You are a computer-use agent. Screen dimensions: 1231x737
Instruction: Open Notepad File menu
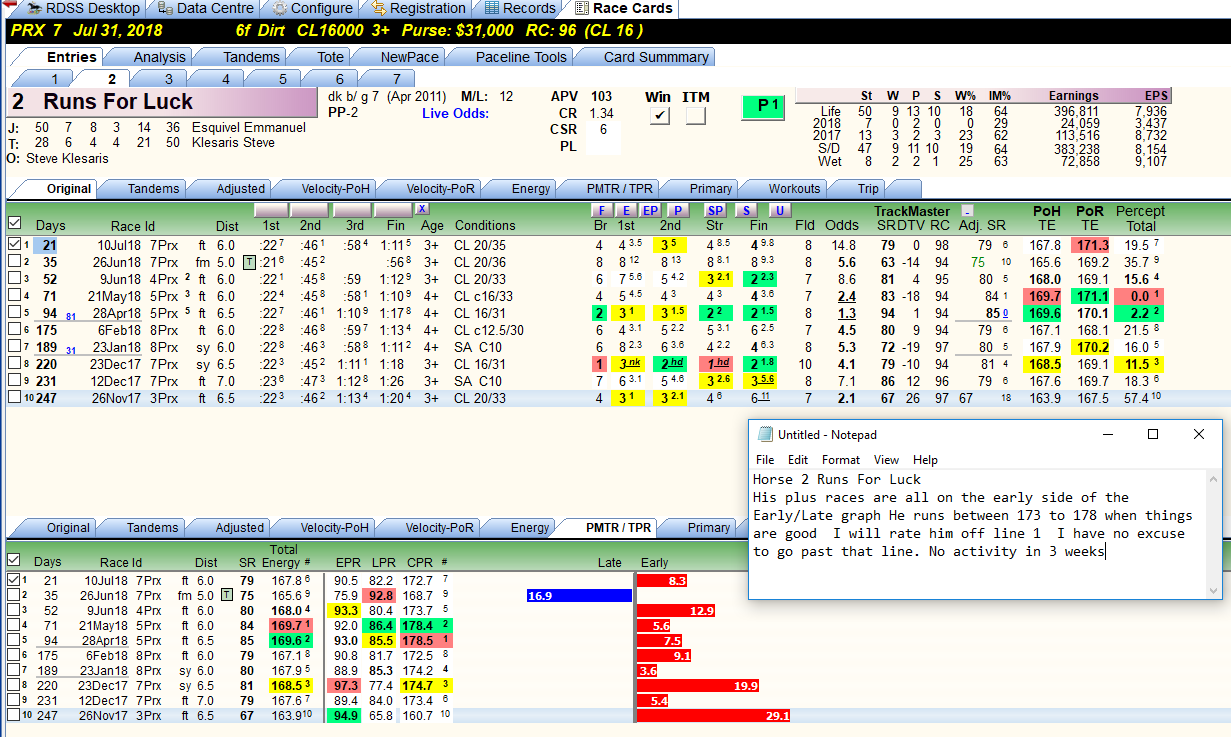[x=765, y=460]
